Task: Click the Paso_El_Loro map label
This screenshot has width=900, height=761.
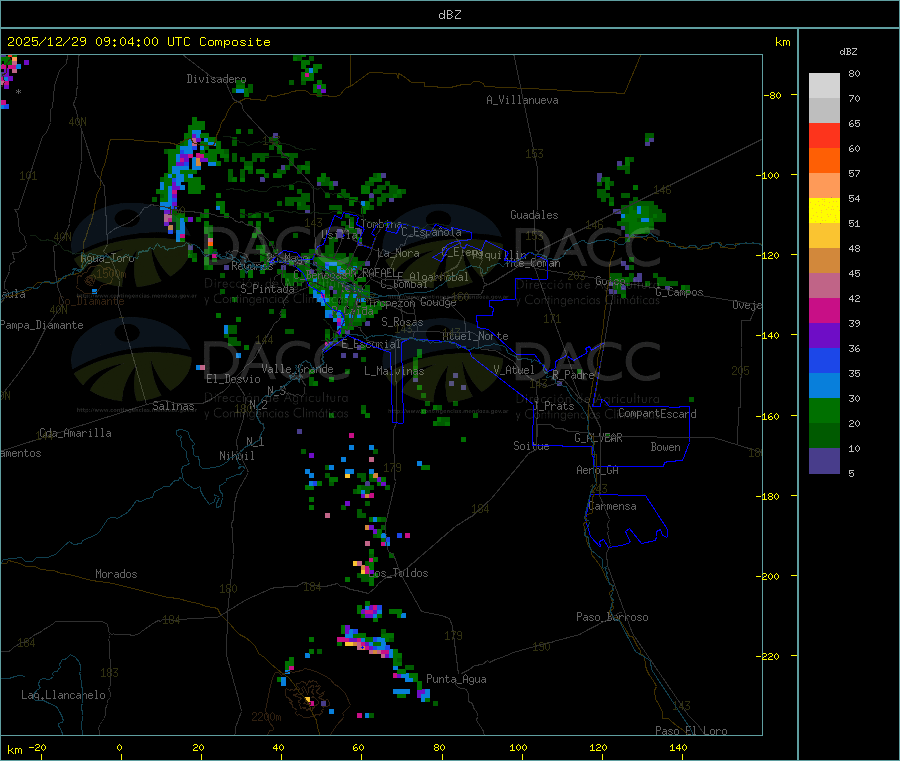Action: pyautogui.click(x=691, y=731)
